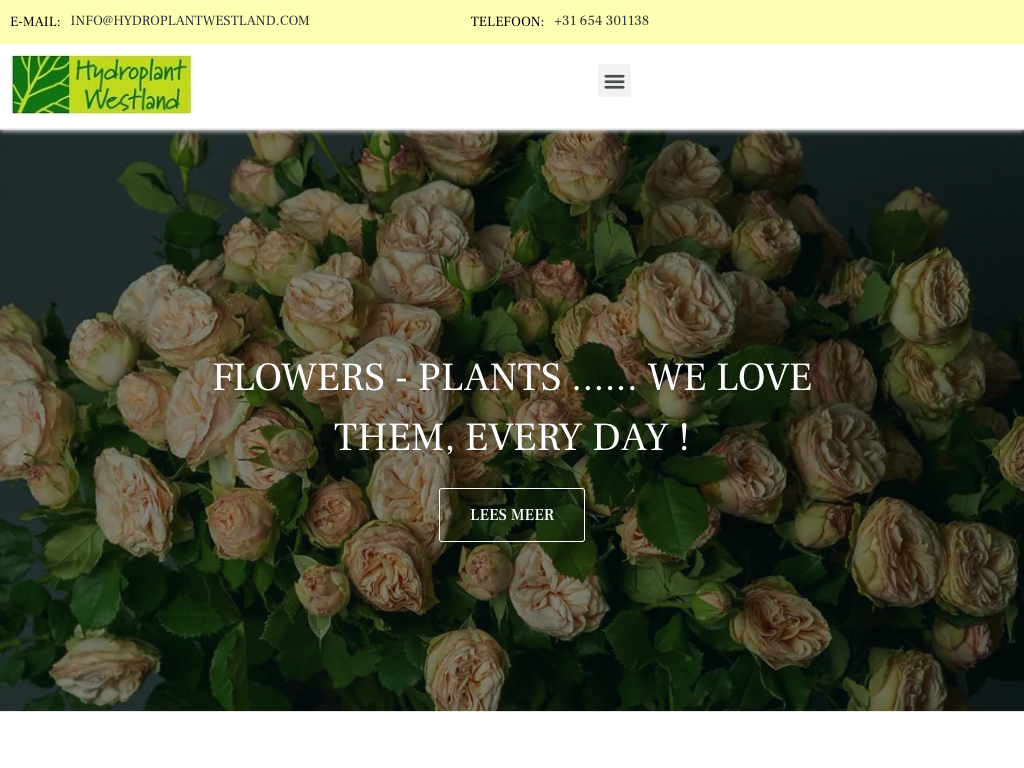Select the 'Hydroplant' word in the logo
The height and width of the screenshot is (768, 1024).
[131, 71]
